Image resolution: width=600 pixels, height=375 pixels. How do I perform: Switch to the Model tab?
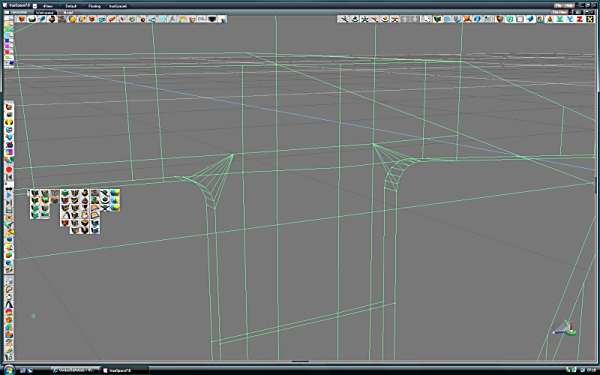[68, 12]
